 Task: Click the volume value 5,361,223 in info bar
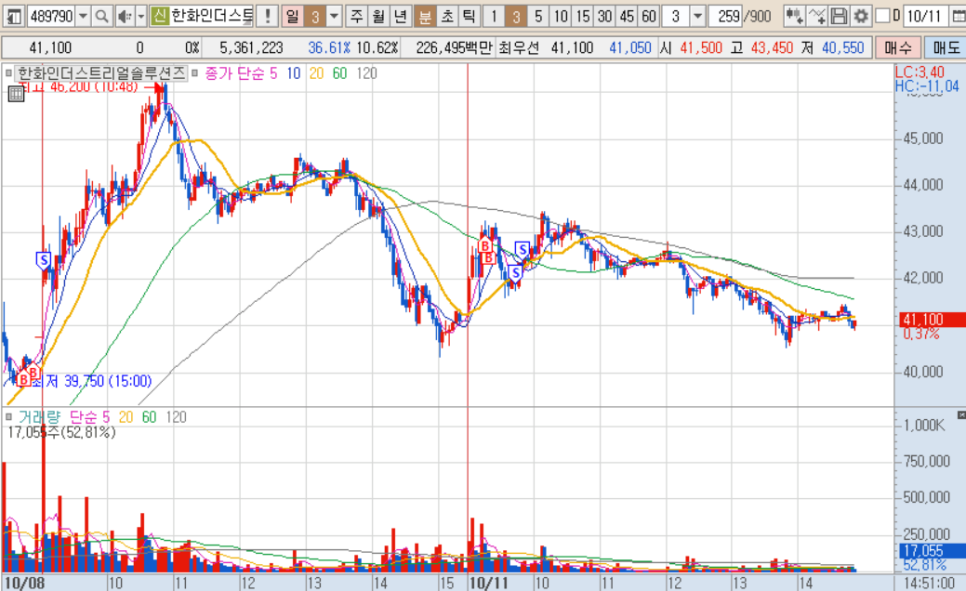point(251,47)
